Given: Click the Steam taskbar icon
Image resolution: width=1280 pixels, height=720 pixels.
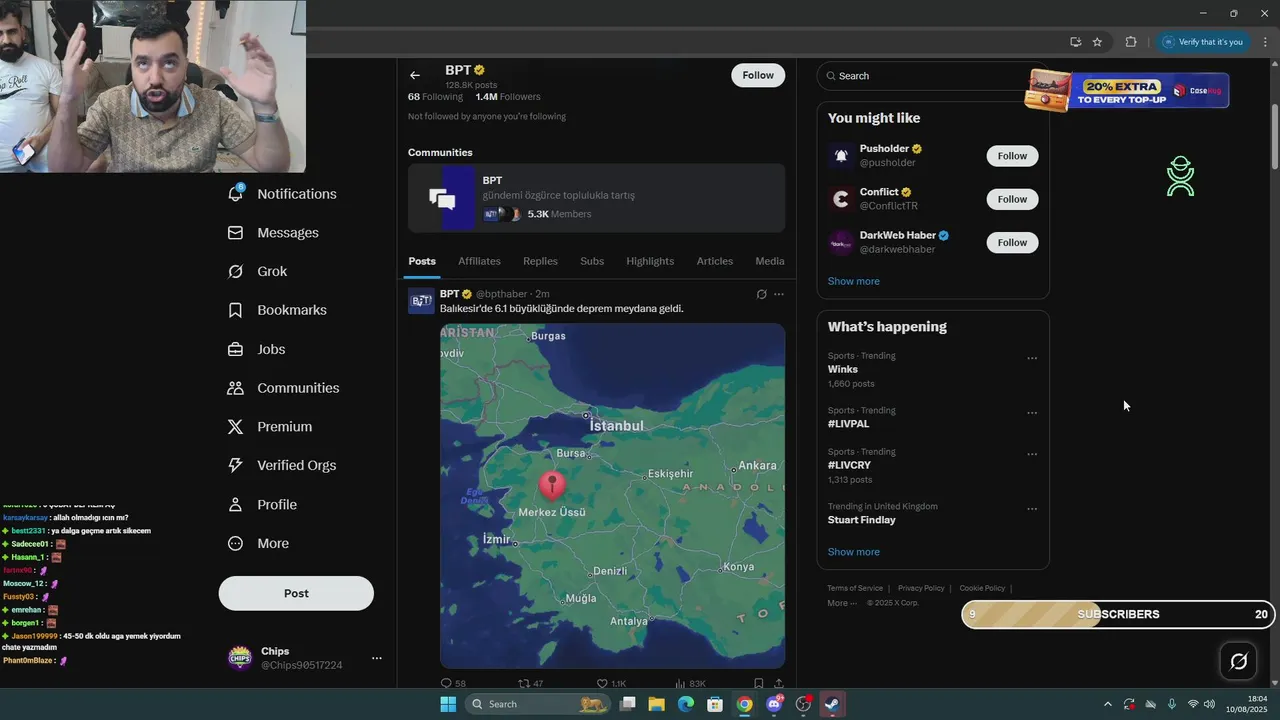Looking at the screenshot, I should click(x=832, y=704).
